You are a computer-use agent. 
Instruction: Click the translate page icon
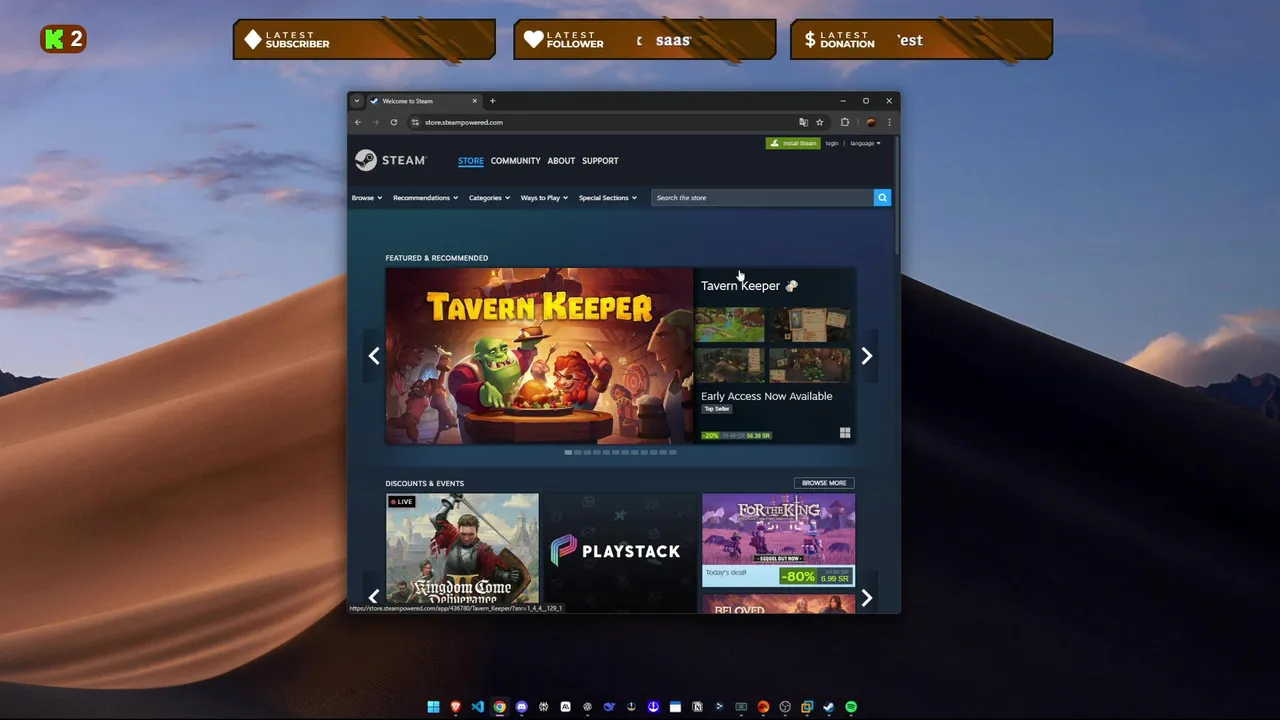pyautogui.click(x=803, y=122)
